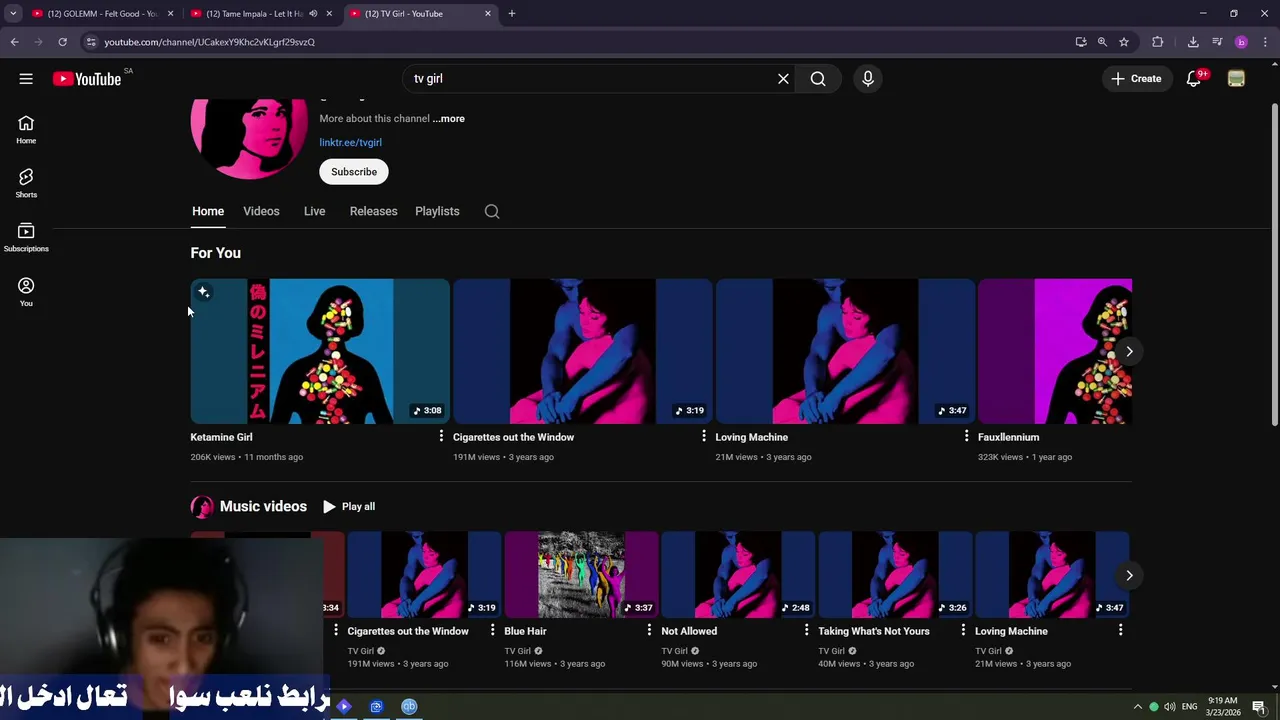The width and height of the screenshot is (1280, 720).
Task: Open the browser extensions puzzle icon
Action: 1158,42
